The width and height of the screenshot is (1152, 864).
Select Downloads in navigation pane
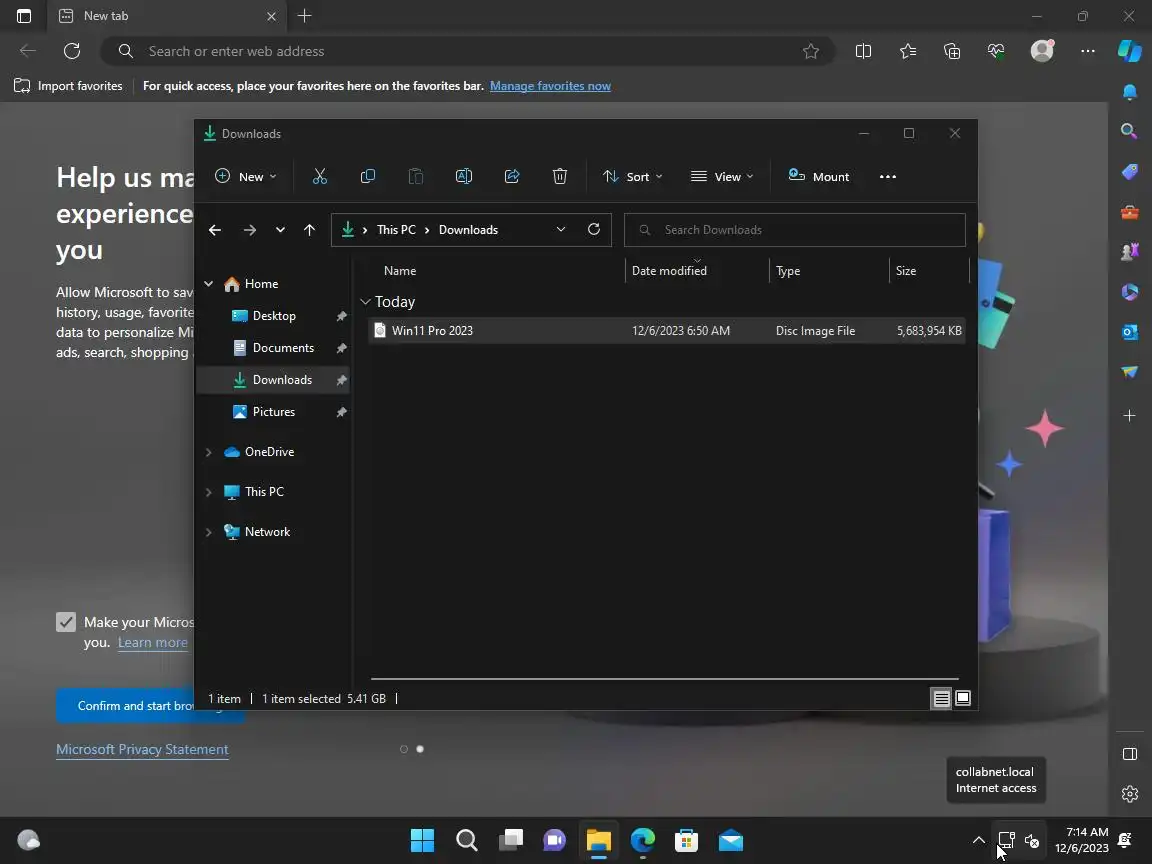pos(273,380)
